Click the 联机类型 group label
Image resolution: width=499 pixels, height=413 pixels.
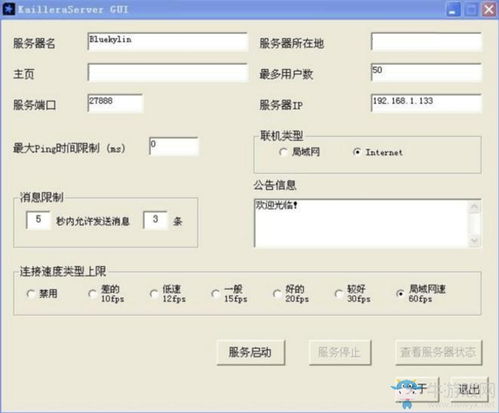pyautogui.click(x=282, y=136)
